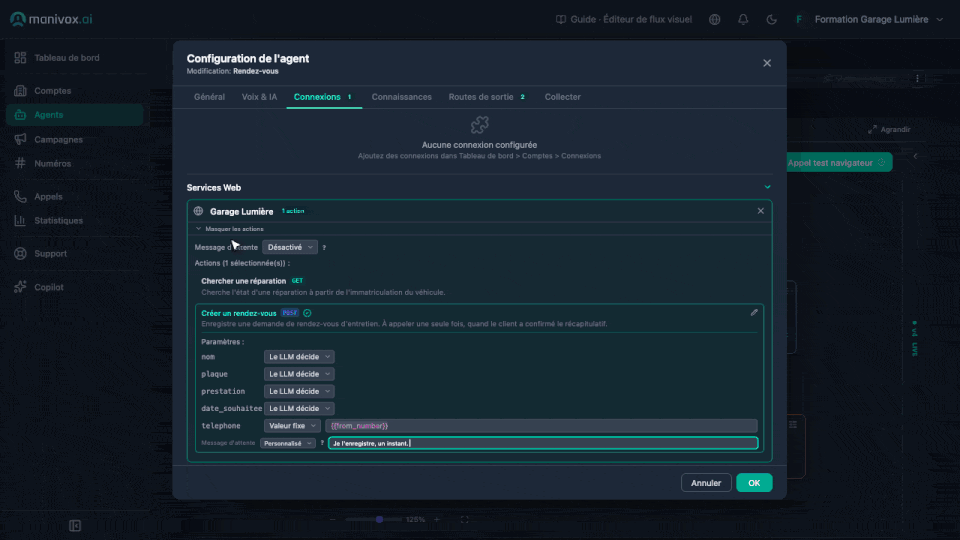
Task: Click the Garage Lumière globe icon
Action: 198,211
